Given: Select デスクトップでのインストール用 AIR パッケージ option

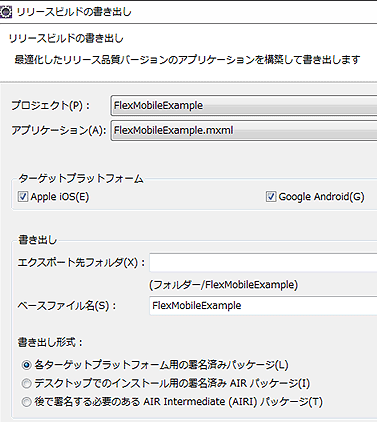Looking at the screenshot, I should coord(27,384).
